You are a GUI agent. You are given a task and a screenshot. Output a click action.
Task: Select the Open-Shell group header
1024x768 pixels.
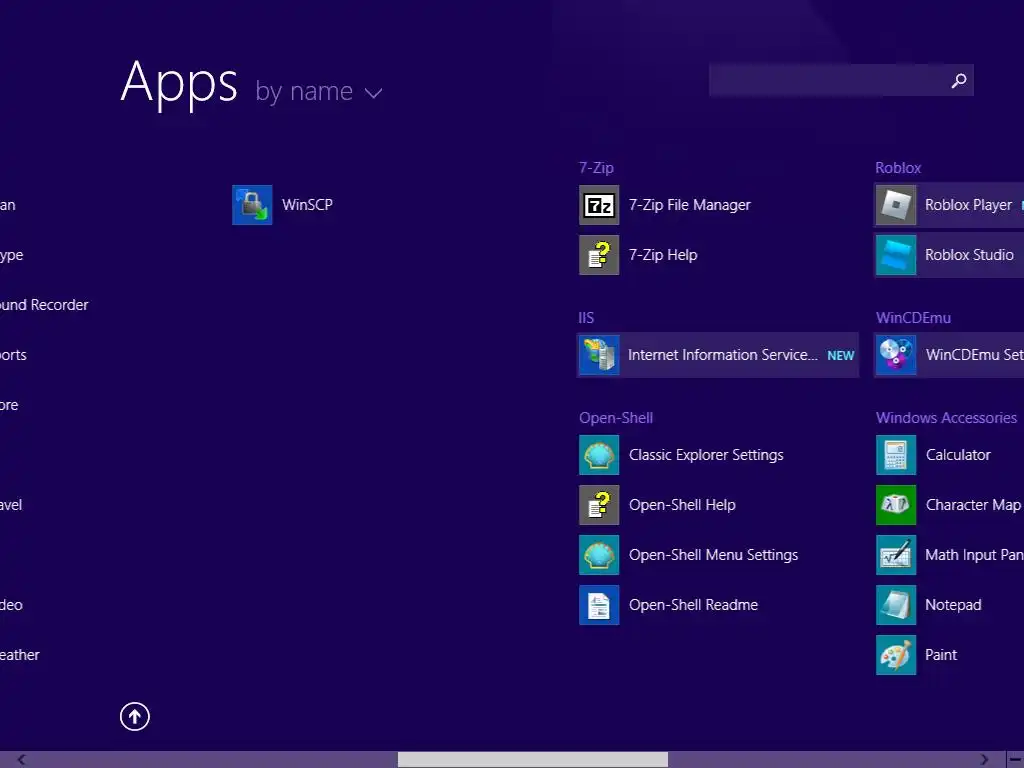(x=616, y=418)
